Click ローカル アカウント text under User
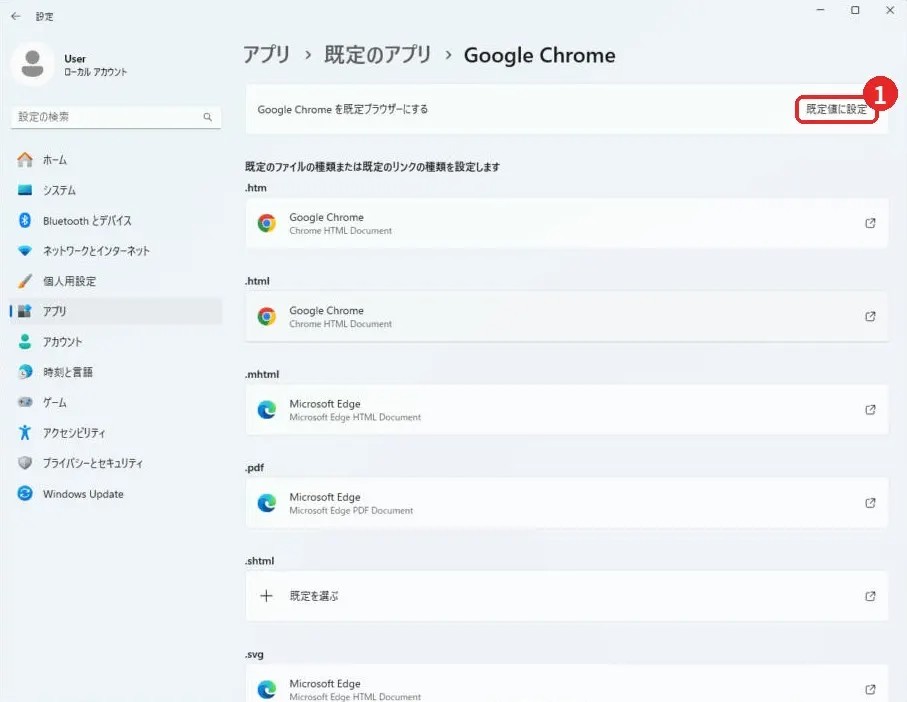The image size is (907, 702). click(x=95, y=72)
